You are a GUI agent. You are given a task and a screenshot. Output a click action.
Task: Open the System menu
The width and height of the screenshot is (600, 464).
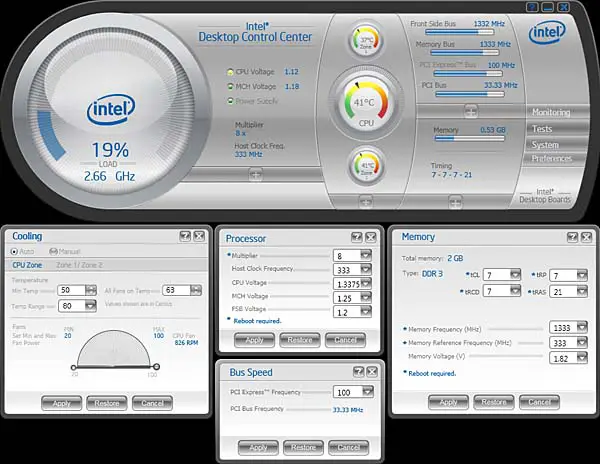(545, 145)
